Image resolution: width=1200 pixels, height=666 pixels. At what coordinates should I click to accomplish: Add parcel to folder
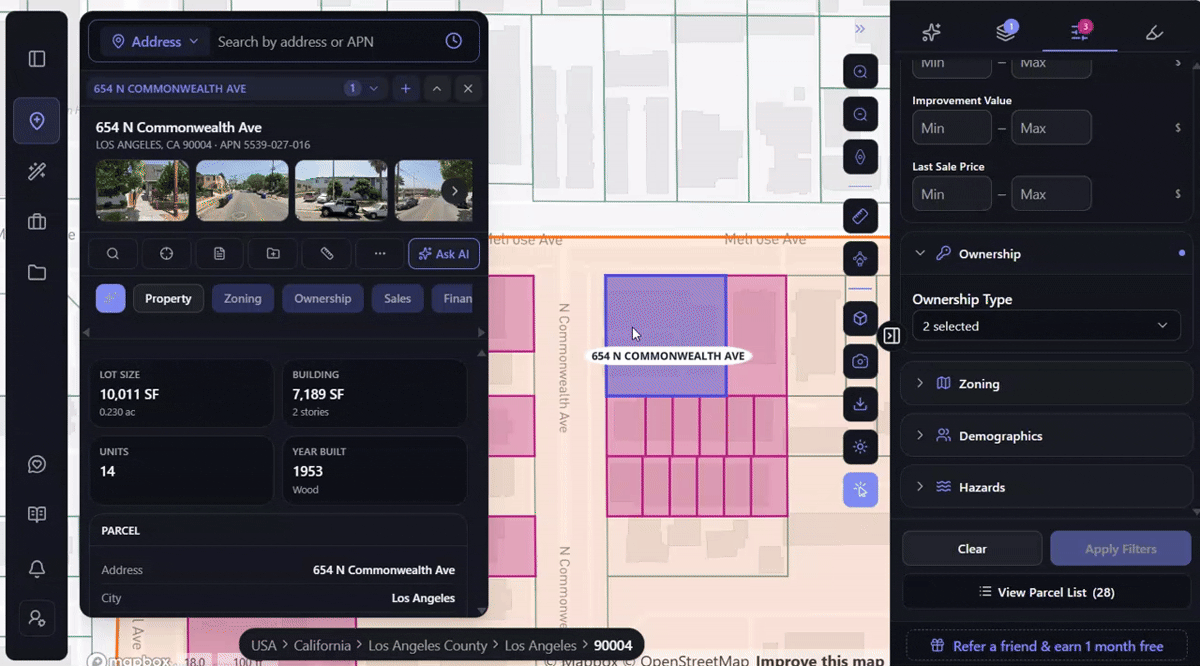273,254
